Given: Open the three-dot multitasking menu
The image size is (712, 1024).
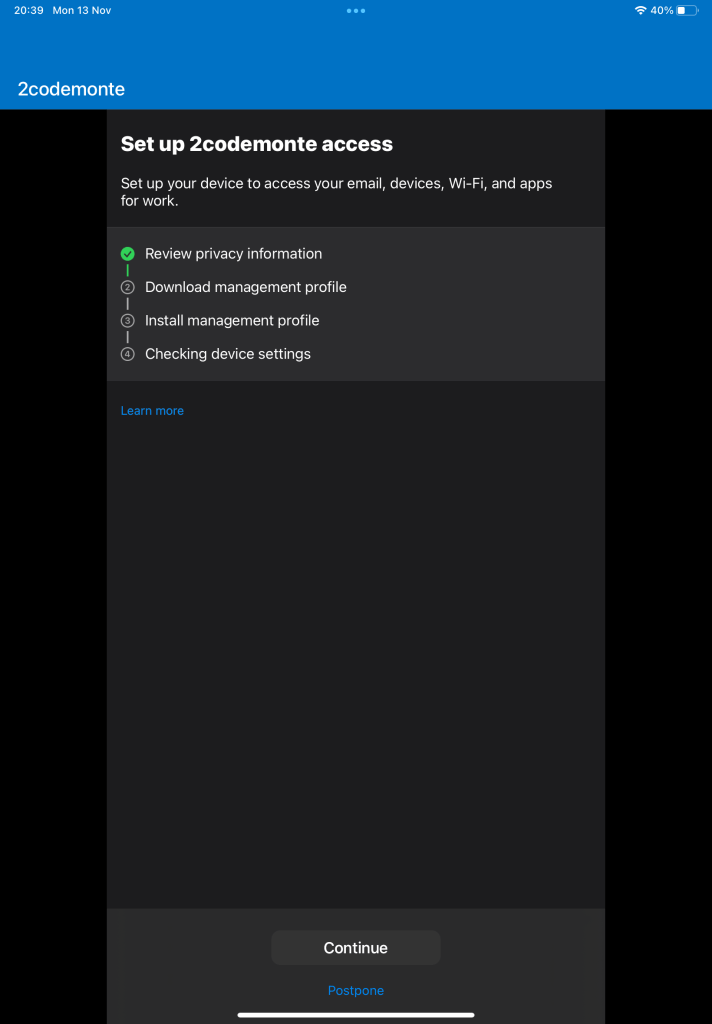Looking at the screenshot, I should pos(356,10).
